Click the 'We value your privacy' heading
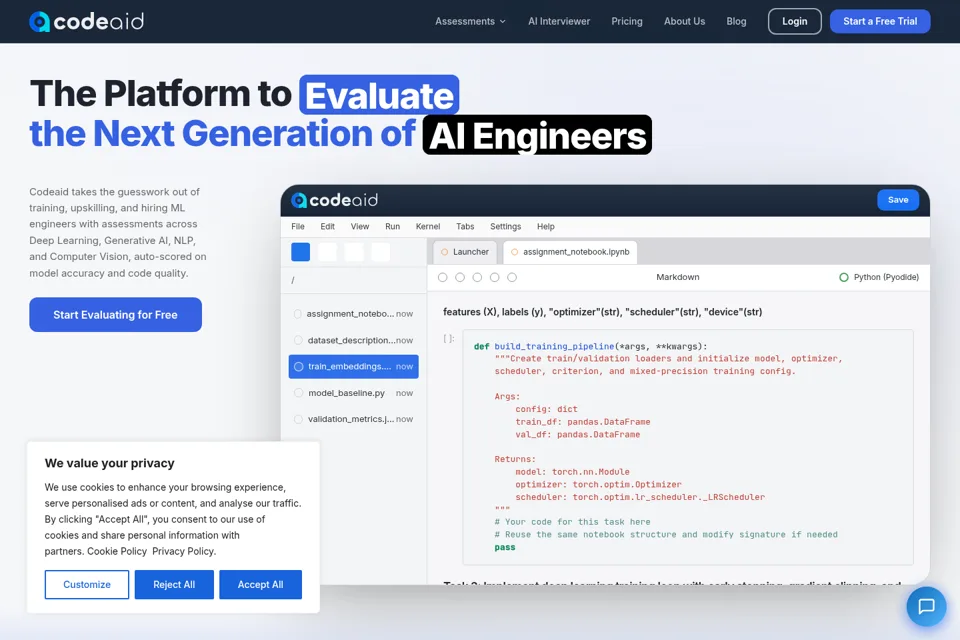 point(110,464)
